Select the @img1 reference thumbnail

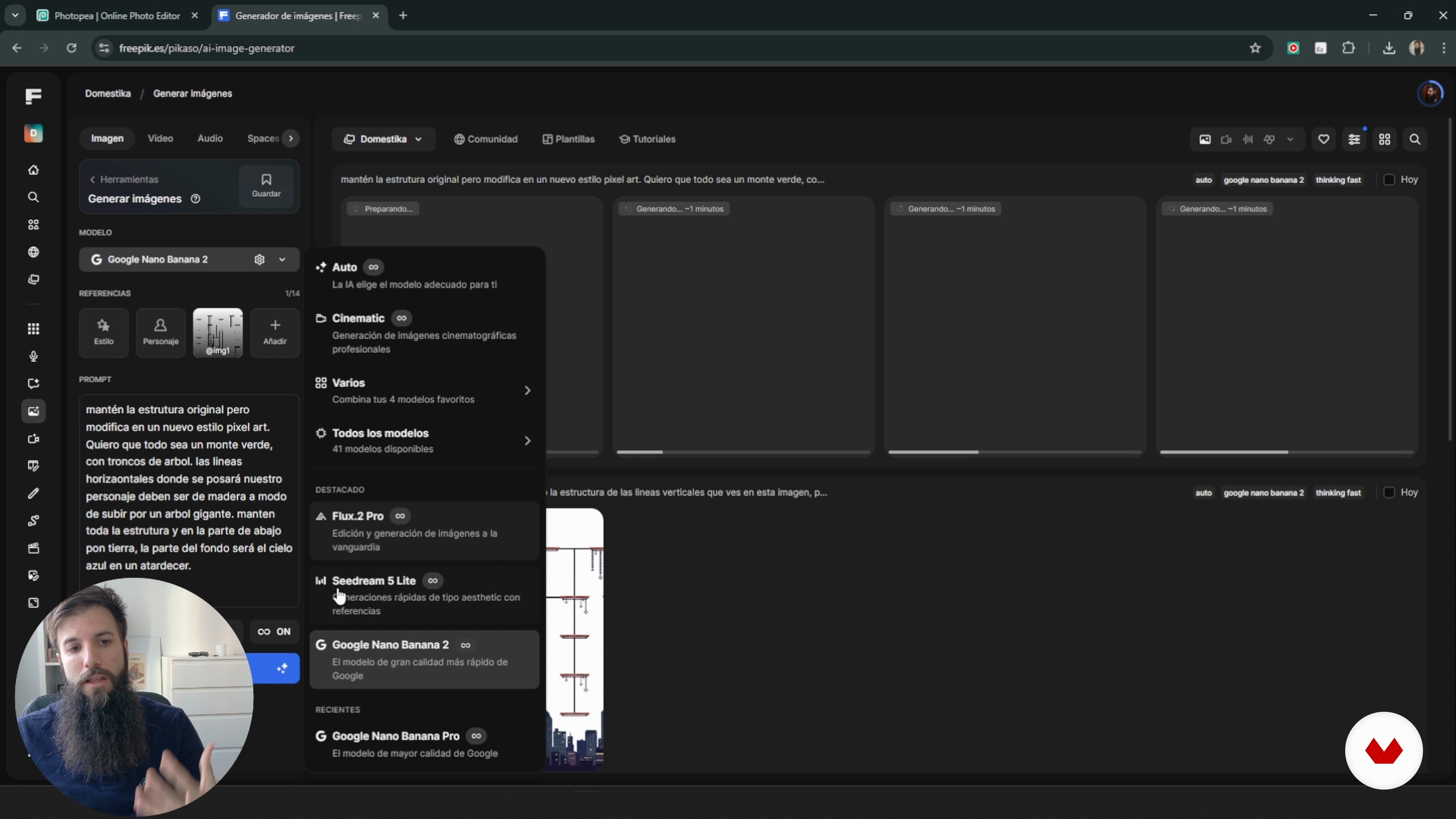click(218, 333)
